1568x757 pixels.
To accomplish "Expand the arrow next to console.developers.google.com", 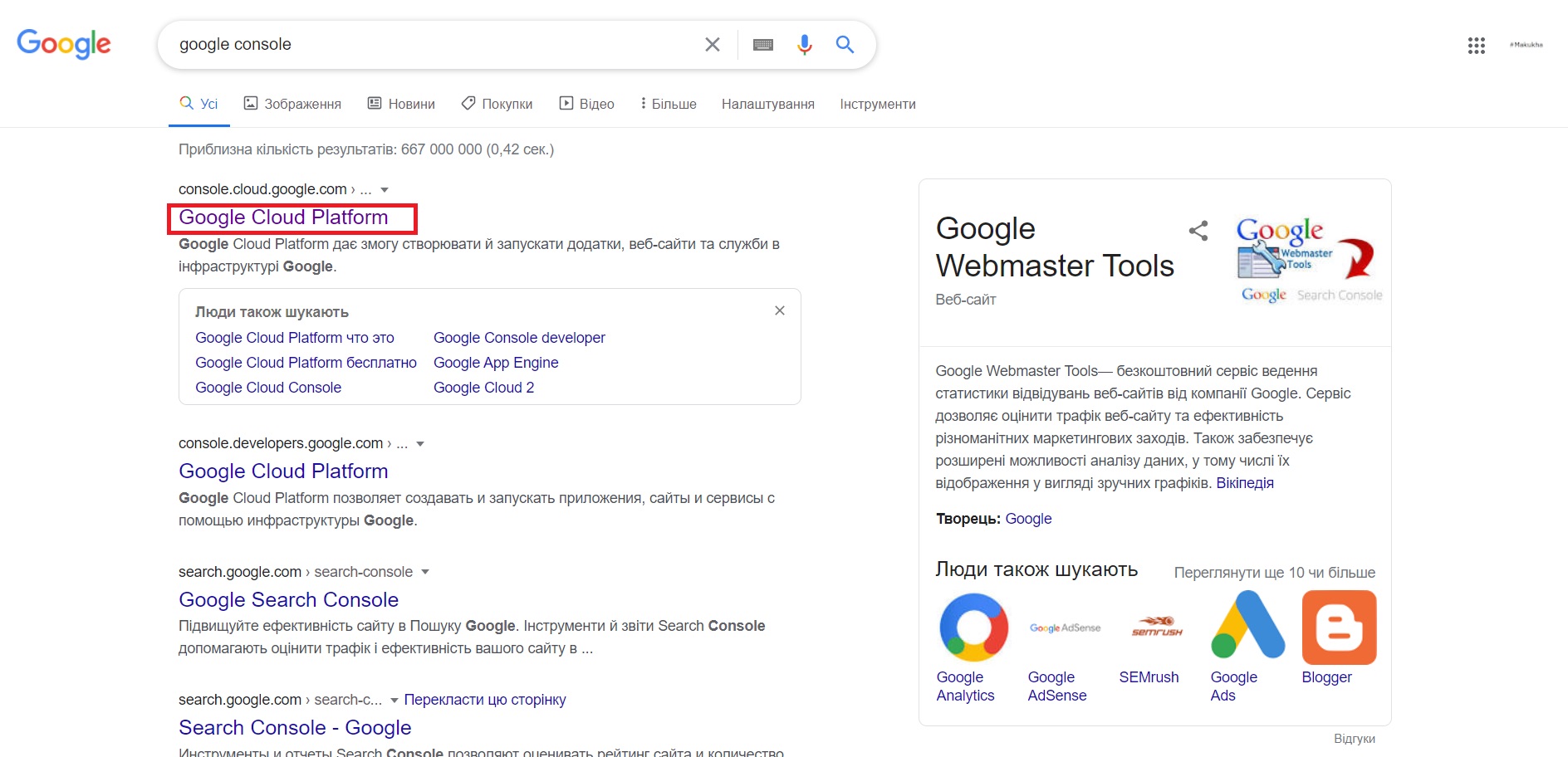I will (420, 444).
